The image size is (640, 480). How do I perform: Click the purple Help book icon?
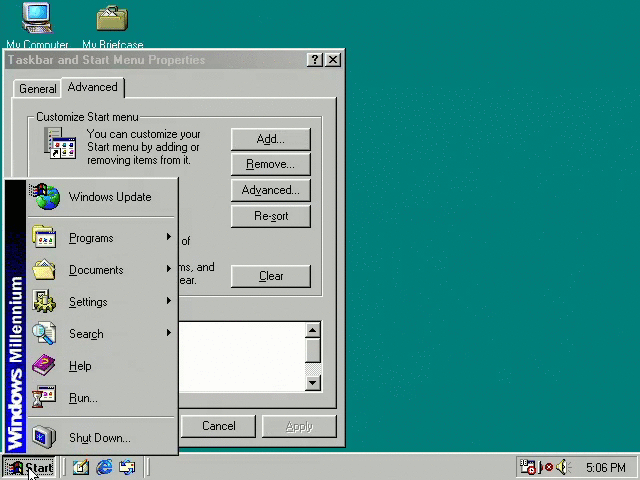click(x=44, y=365)
